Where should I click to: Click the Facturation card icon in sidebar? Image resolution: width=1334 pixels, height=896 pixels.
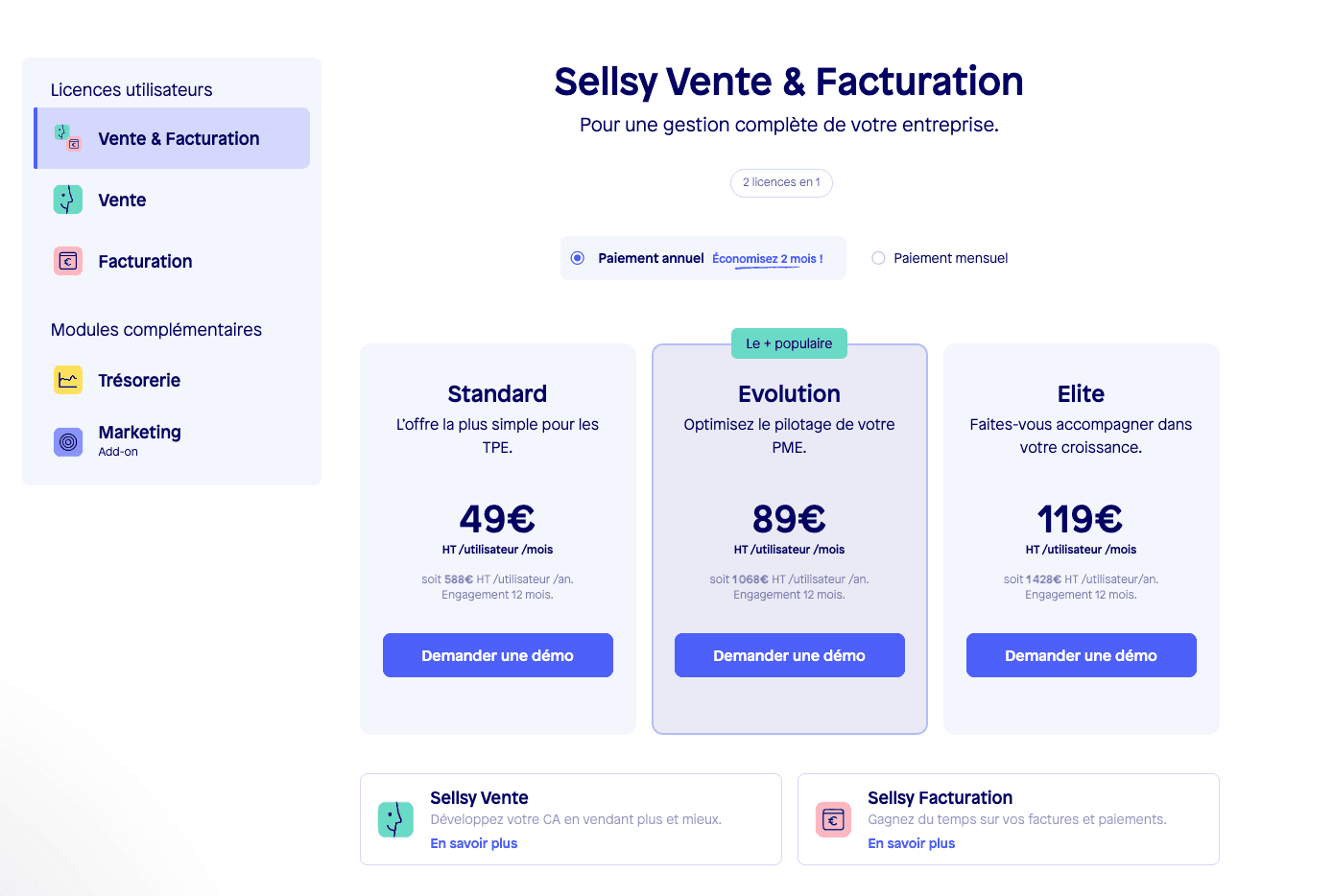[x=67, y=261]
